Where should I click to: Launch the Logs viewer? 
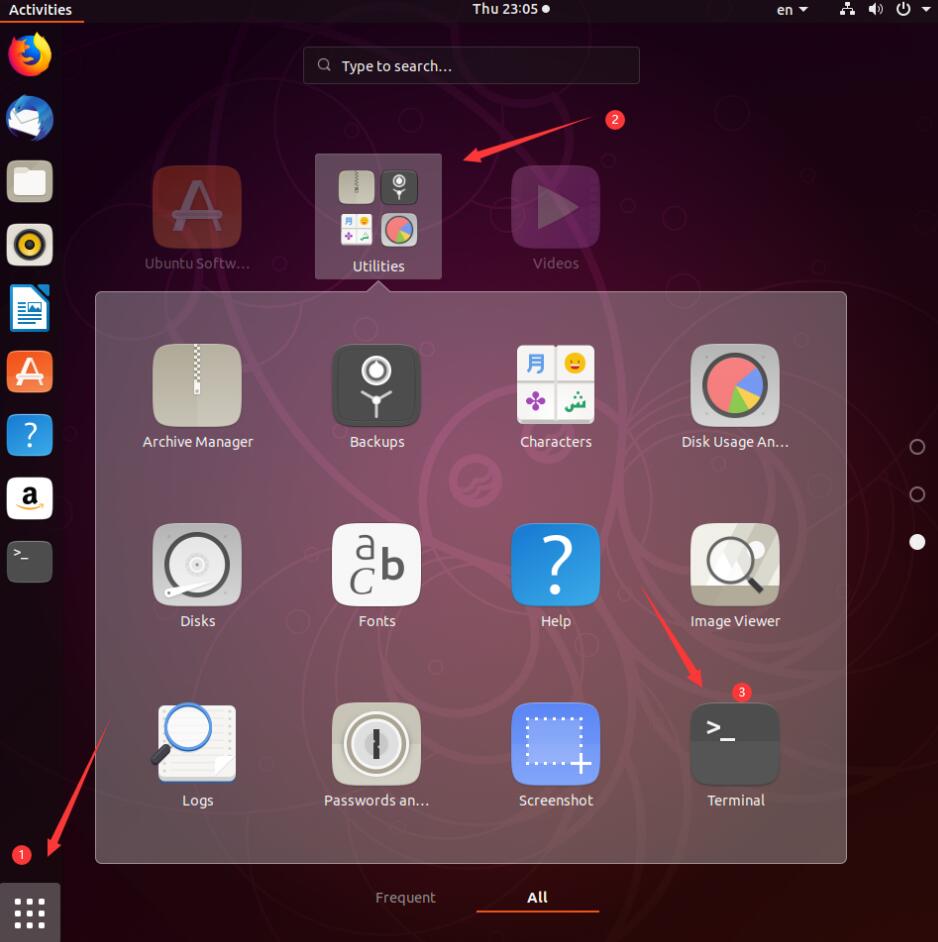point(197,745)
